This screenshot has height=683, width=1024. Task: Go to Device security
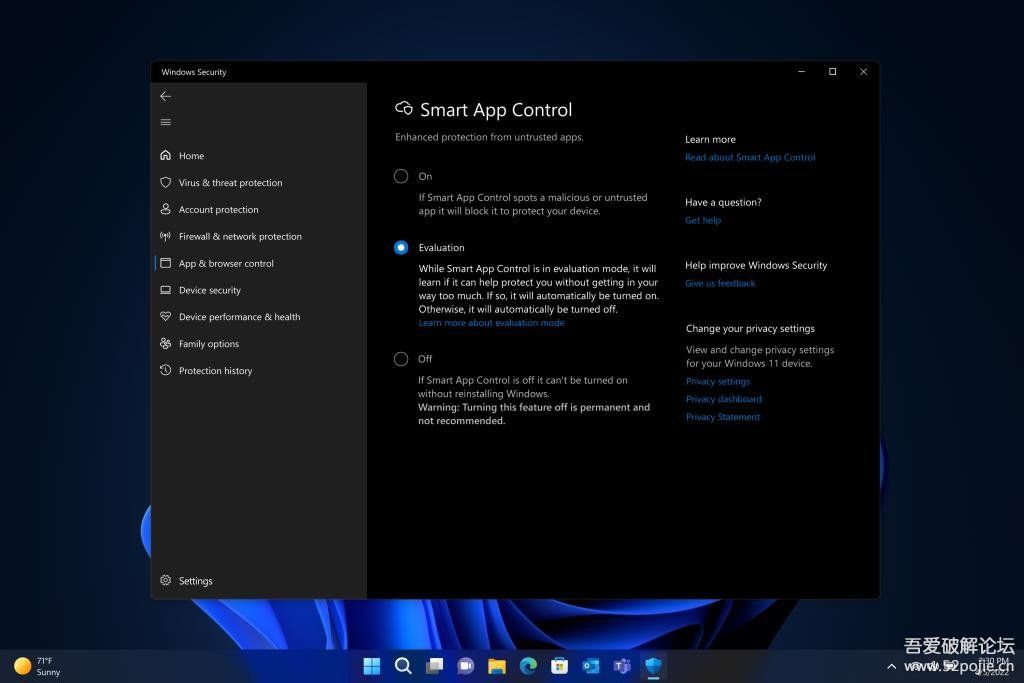click(x=210, y=290)
